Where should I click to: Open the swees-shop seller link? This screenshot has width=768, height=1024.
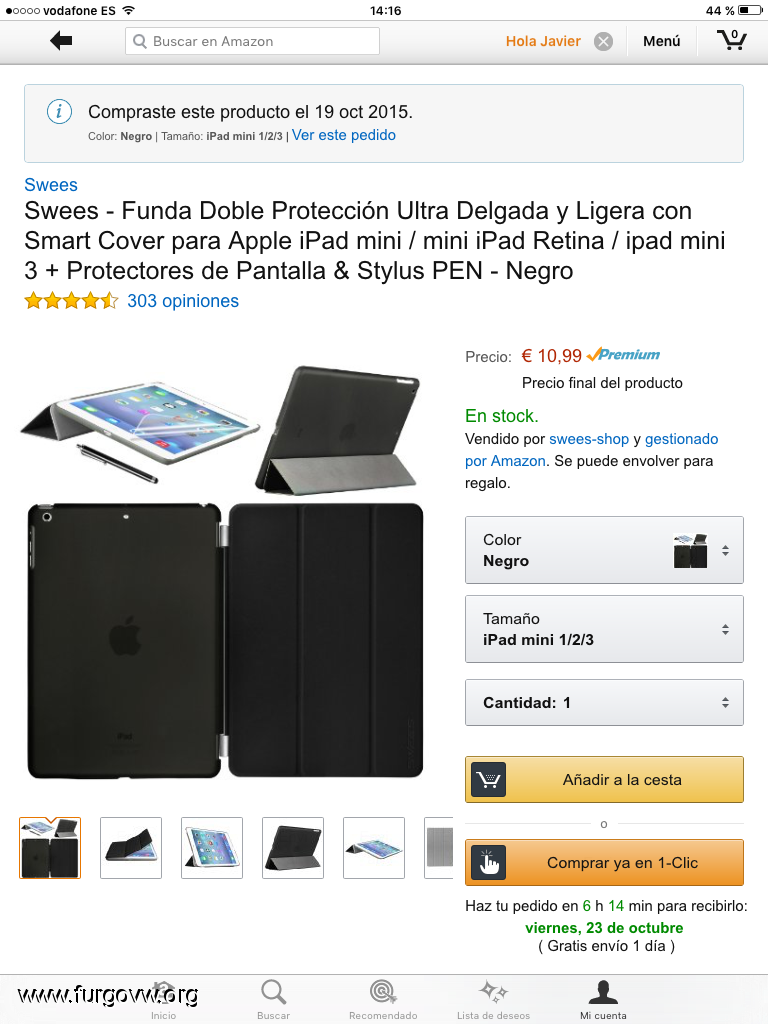coord(588,439)
